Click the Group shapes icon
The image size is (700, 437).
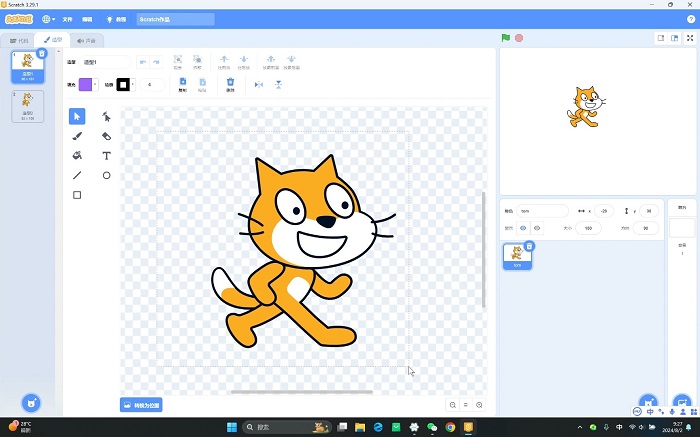(177, 62)
